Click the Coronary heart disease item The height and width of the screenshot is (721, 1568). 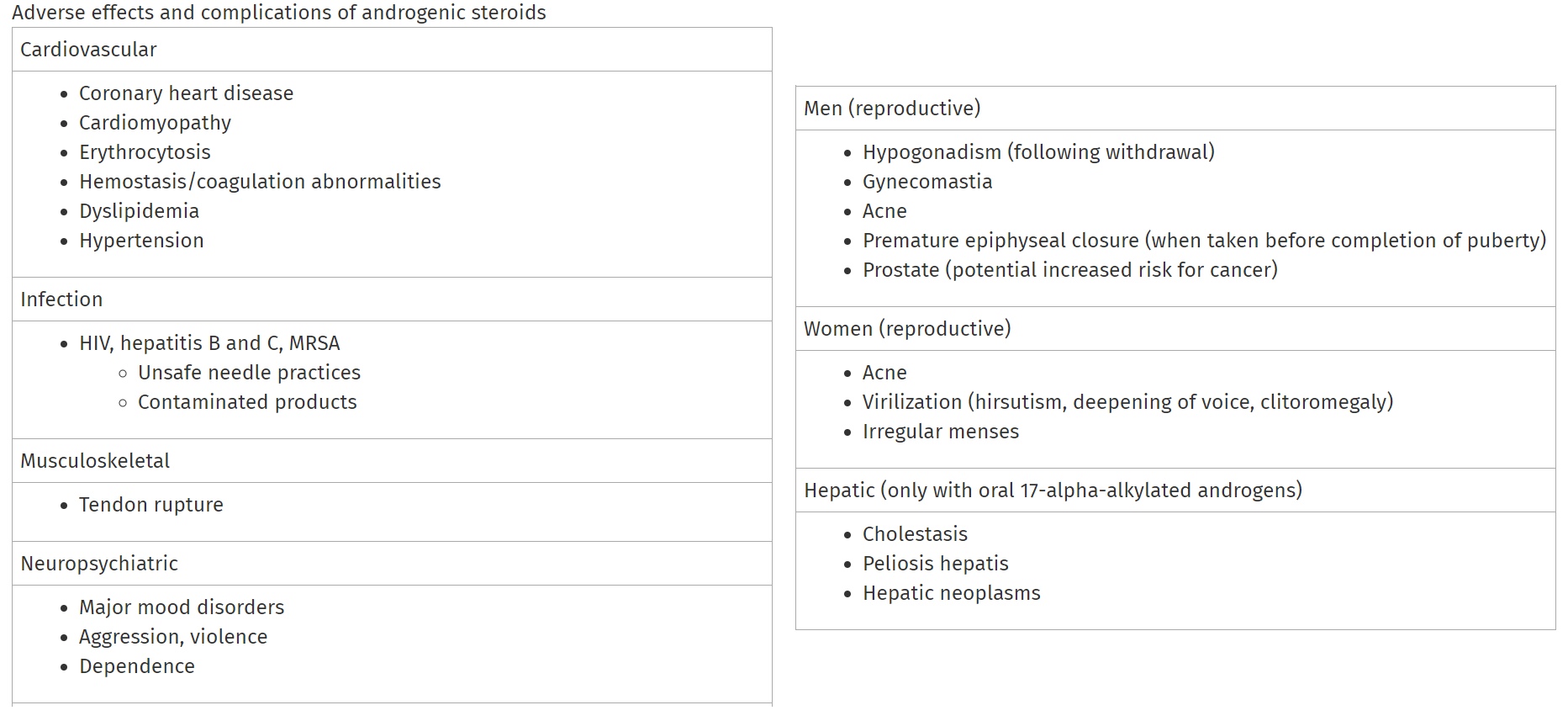coord(186,93)
